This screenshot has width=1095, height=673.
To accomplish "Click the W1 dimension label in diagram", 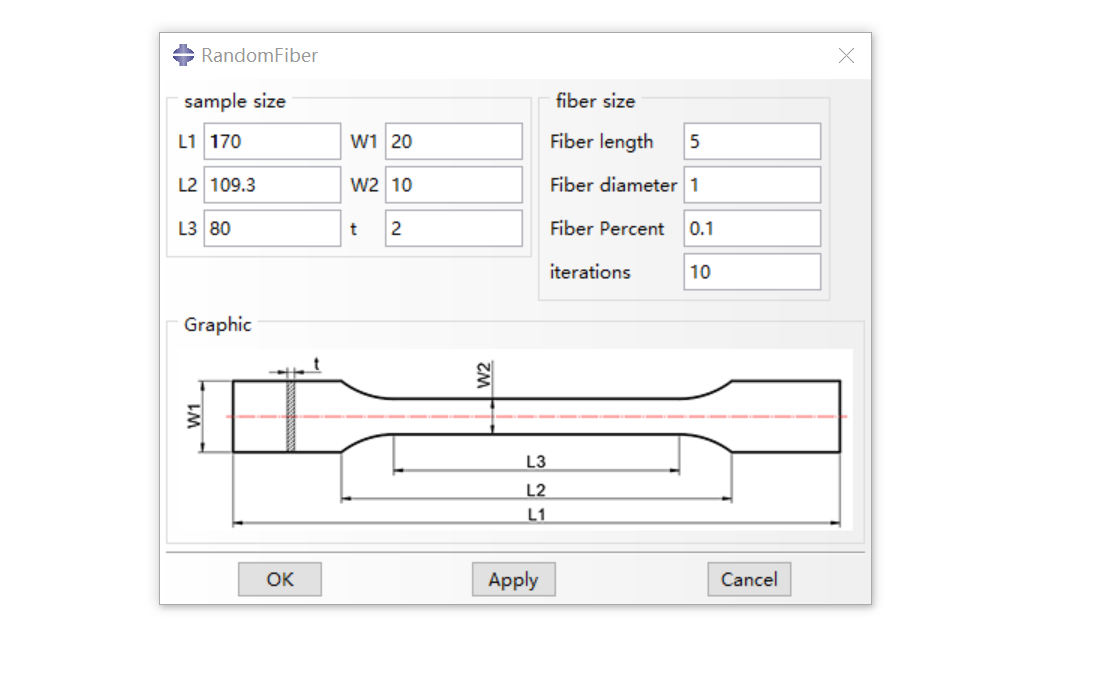I will (194, 416).
